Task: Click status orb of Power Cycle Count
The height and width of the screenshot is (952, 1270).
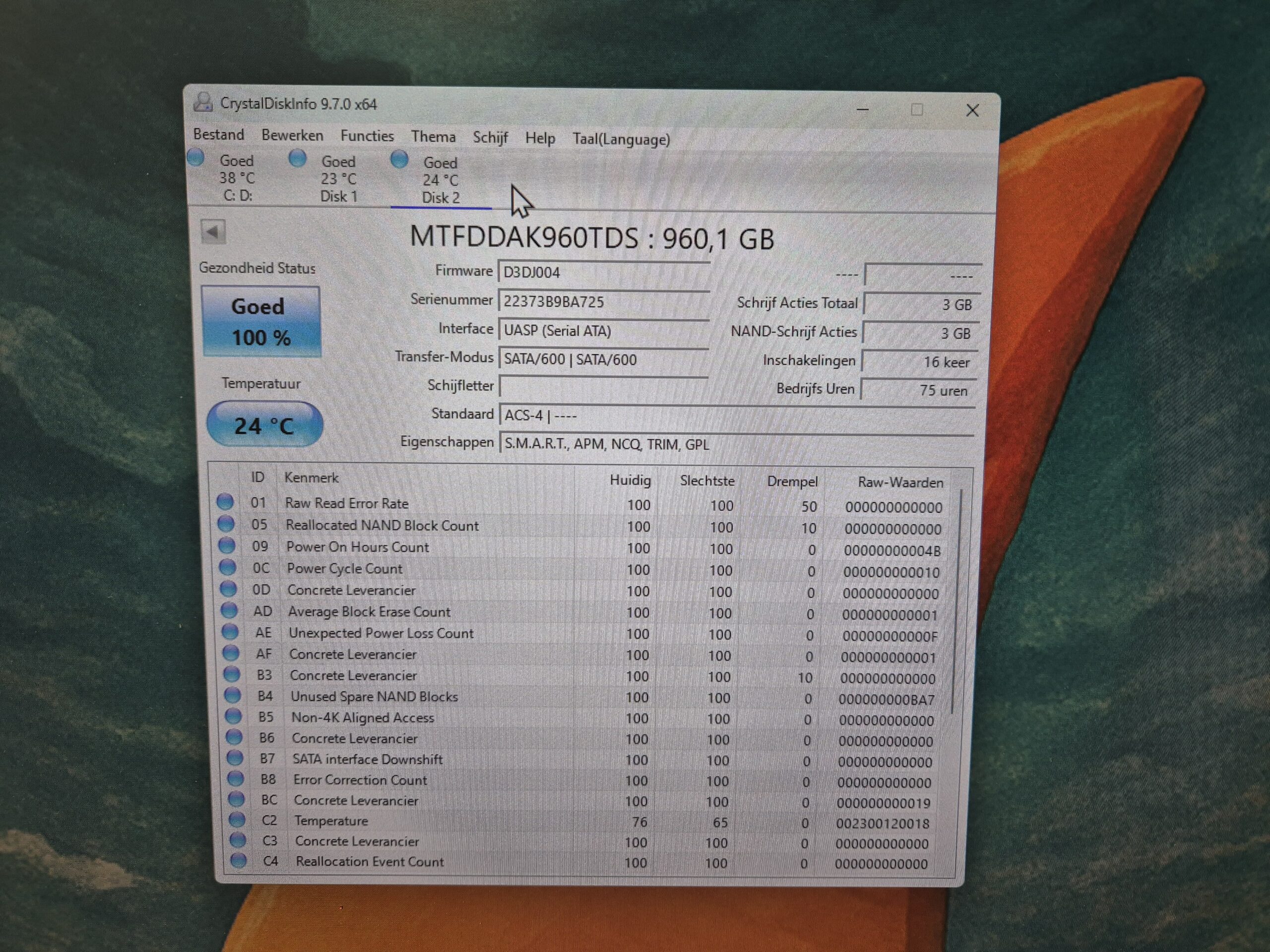Action: pyautogui.click(x=228, y=567)
